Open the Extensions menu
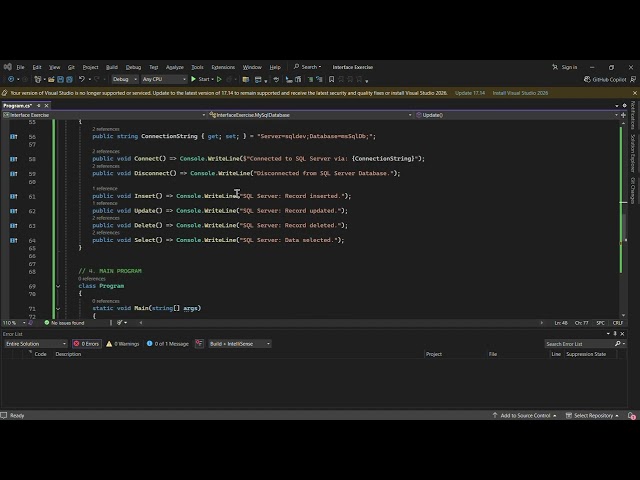The height and width of the screenshot is (480, 640). (223, 67)
